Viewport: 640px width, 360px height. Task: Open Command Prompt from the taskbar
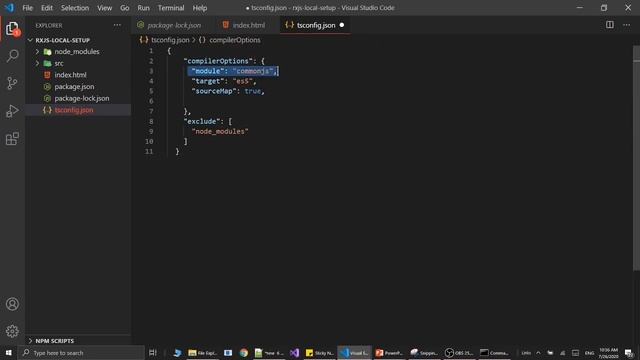[494, 353]
